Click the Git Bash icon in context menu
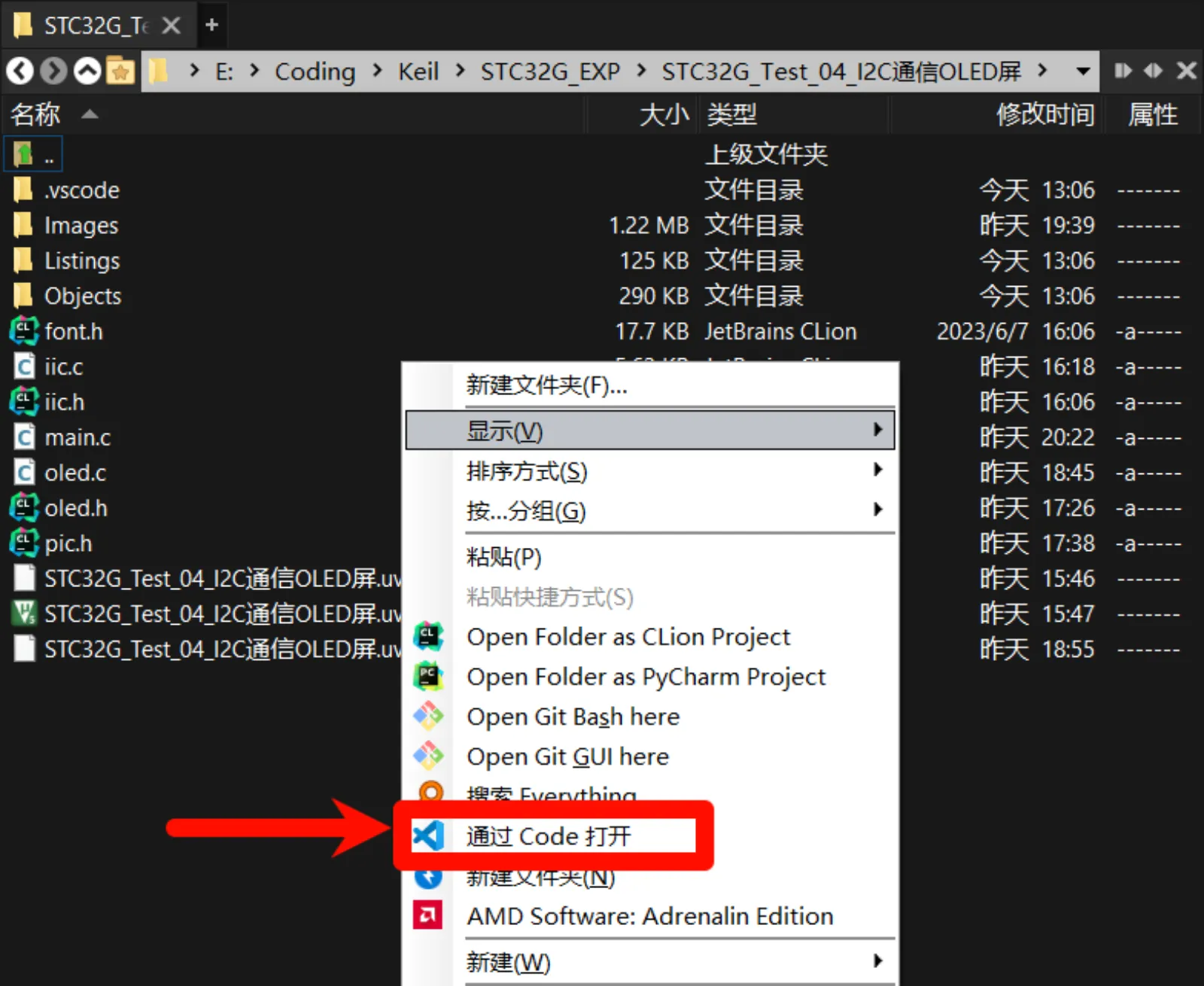 pyautogui.click(x=427, y=716)
